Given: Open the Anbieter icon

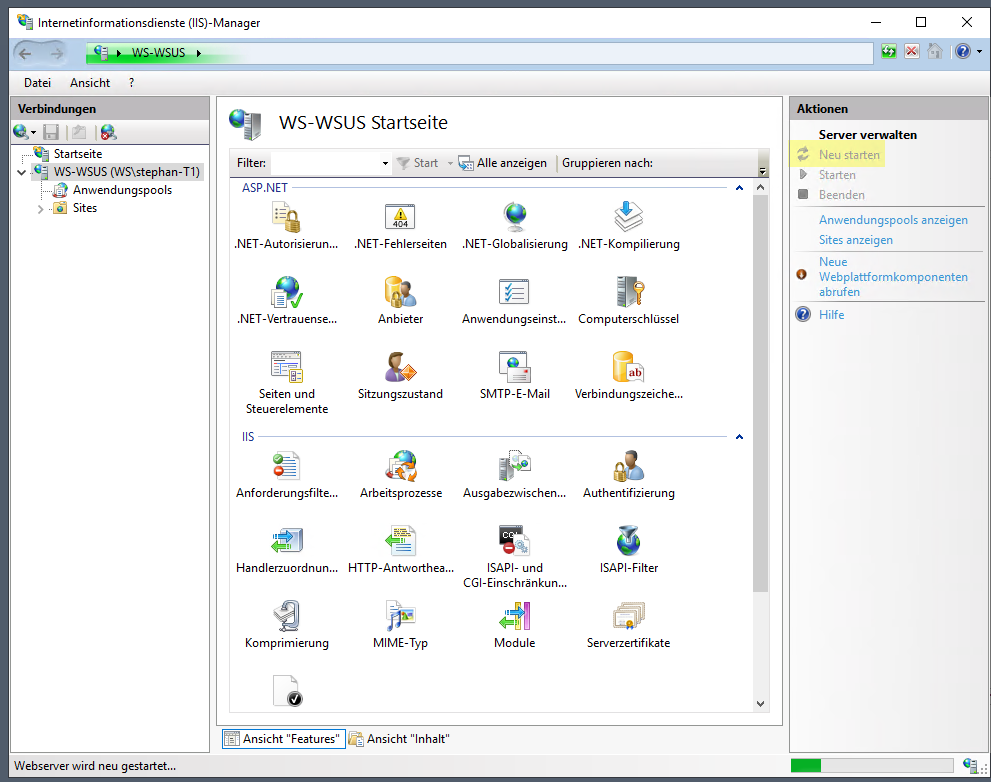Looking at the screenshot, I should tap(400, 292).
